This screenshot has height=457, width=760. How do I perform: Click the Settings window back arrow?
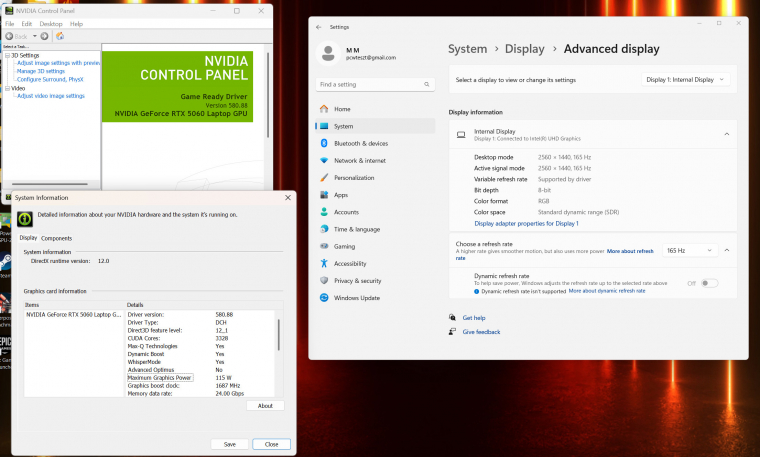point(318,27)
